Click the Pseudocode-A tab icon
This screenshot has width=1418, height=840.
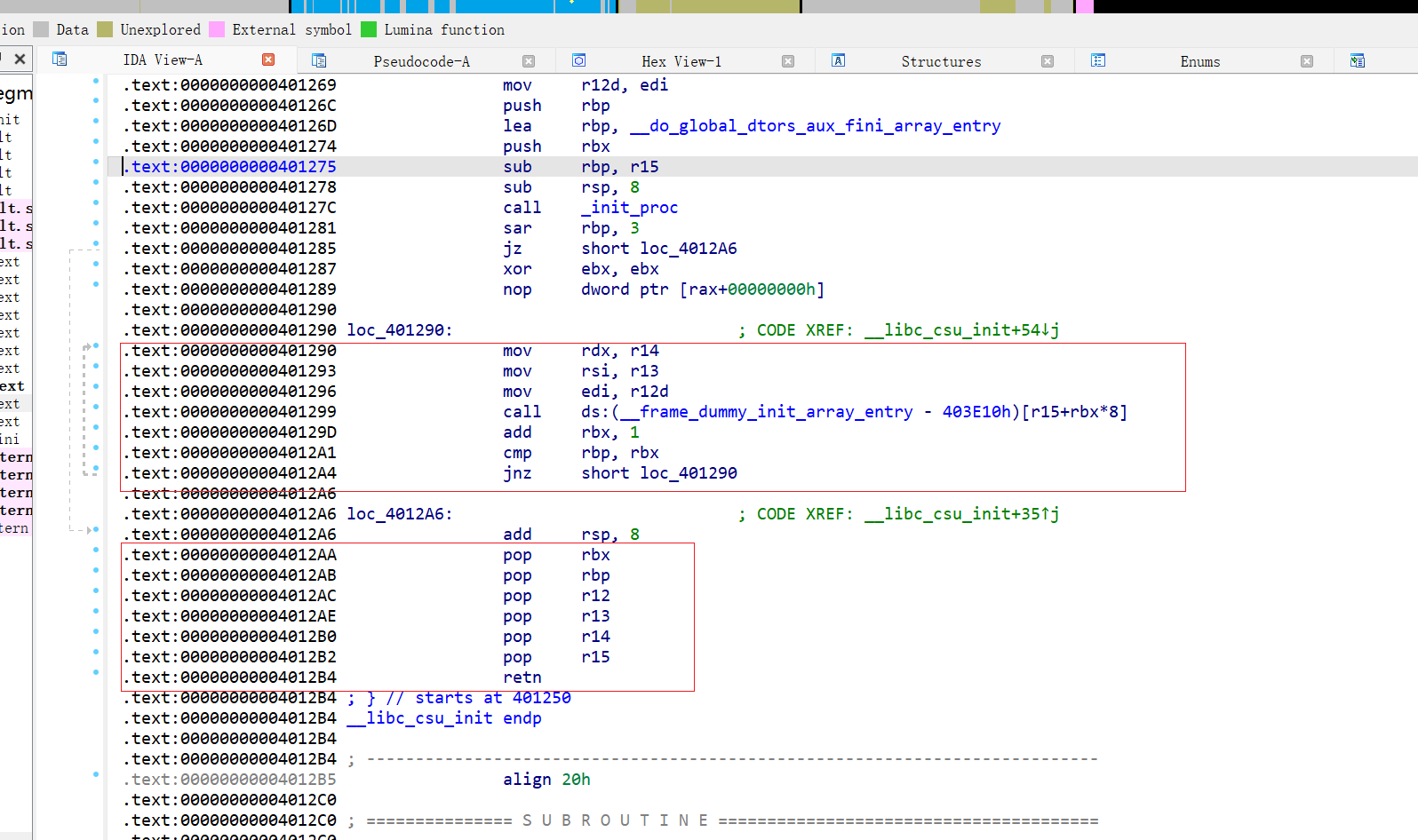(x=319, y=60)
